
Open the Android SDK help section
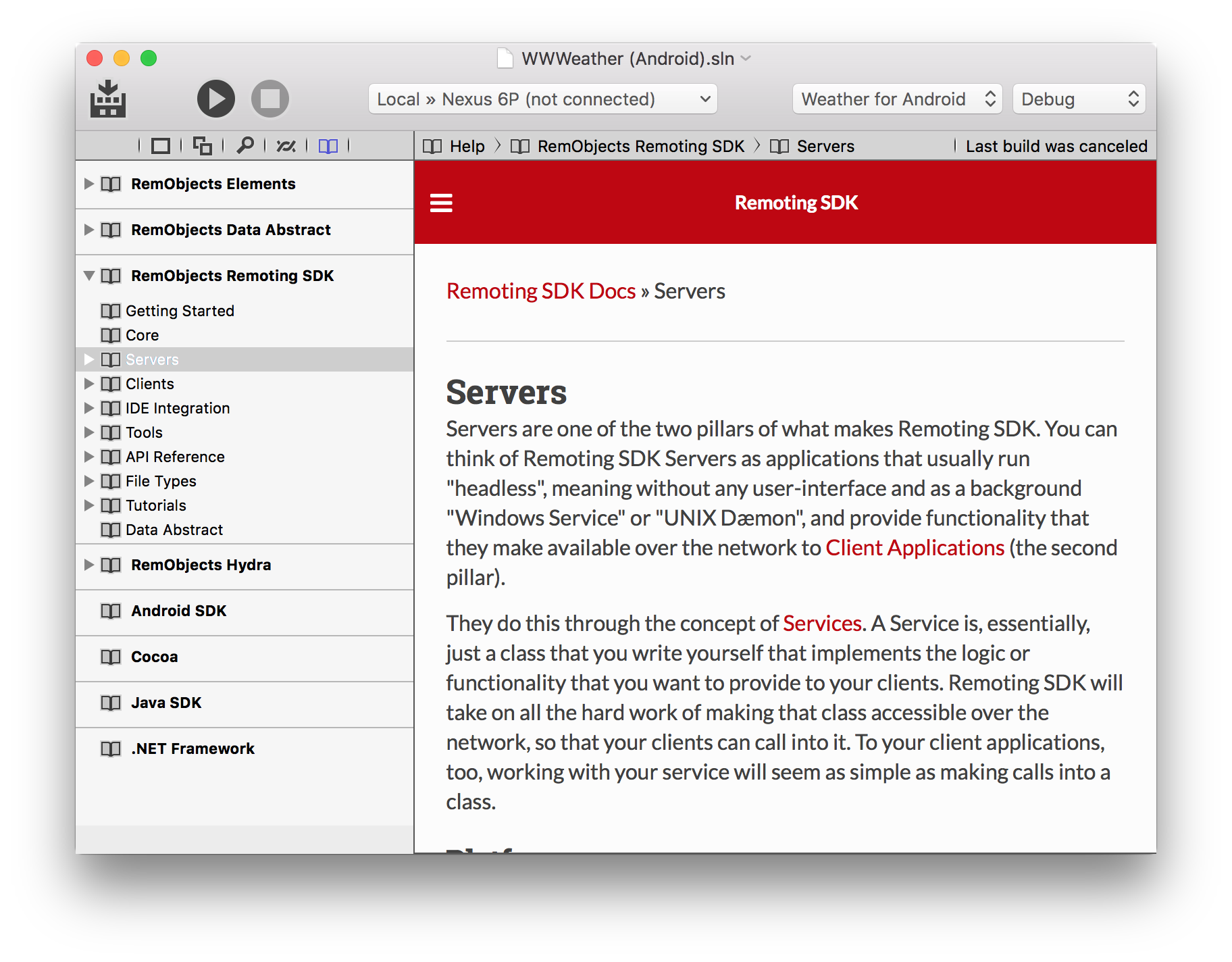click(178, 611)
